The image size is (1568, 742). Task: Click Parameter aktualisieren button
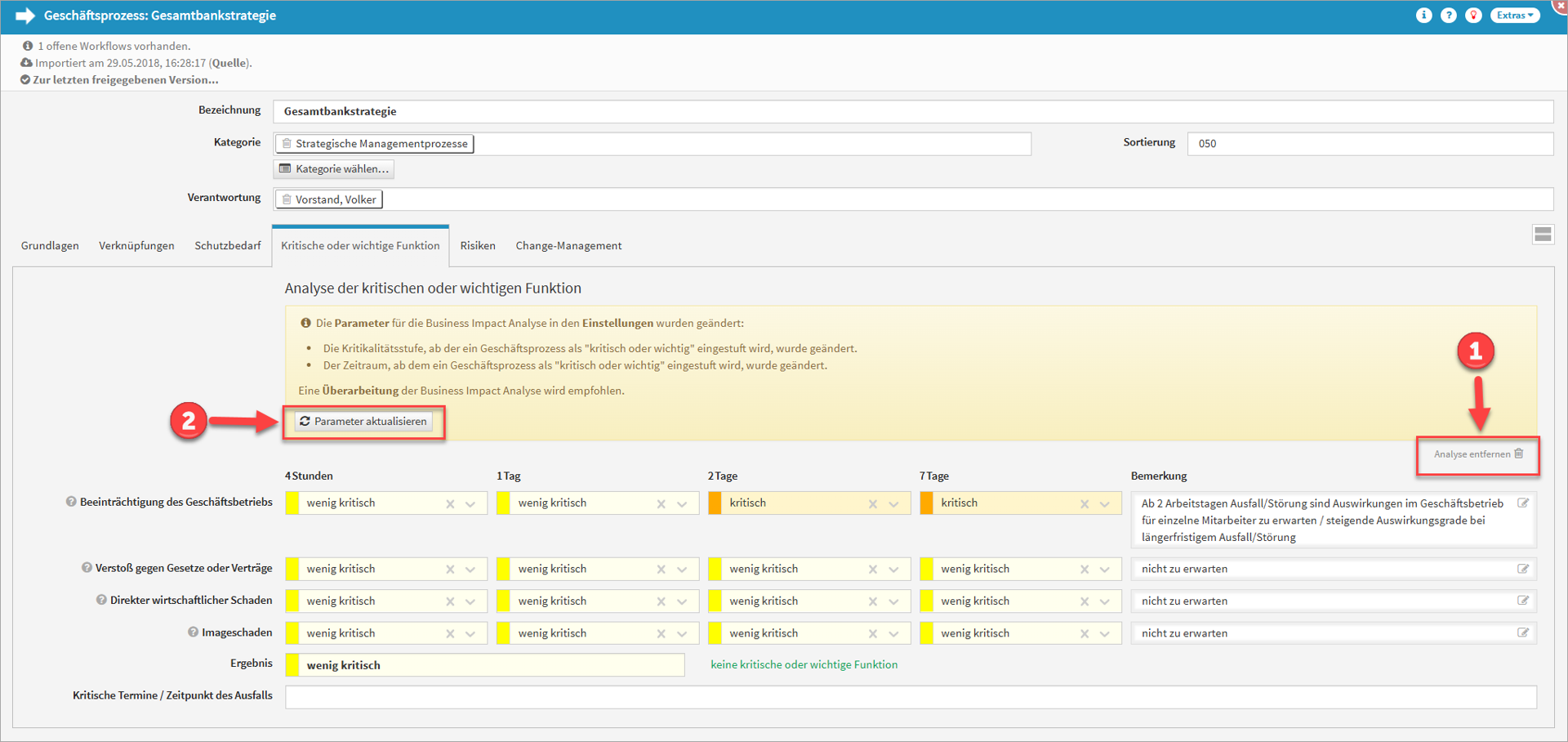363,422
